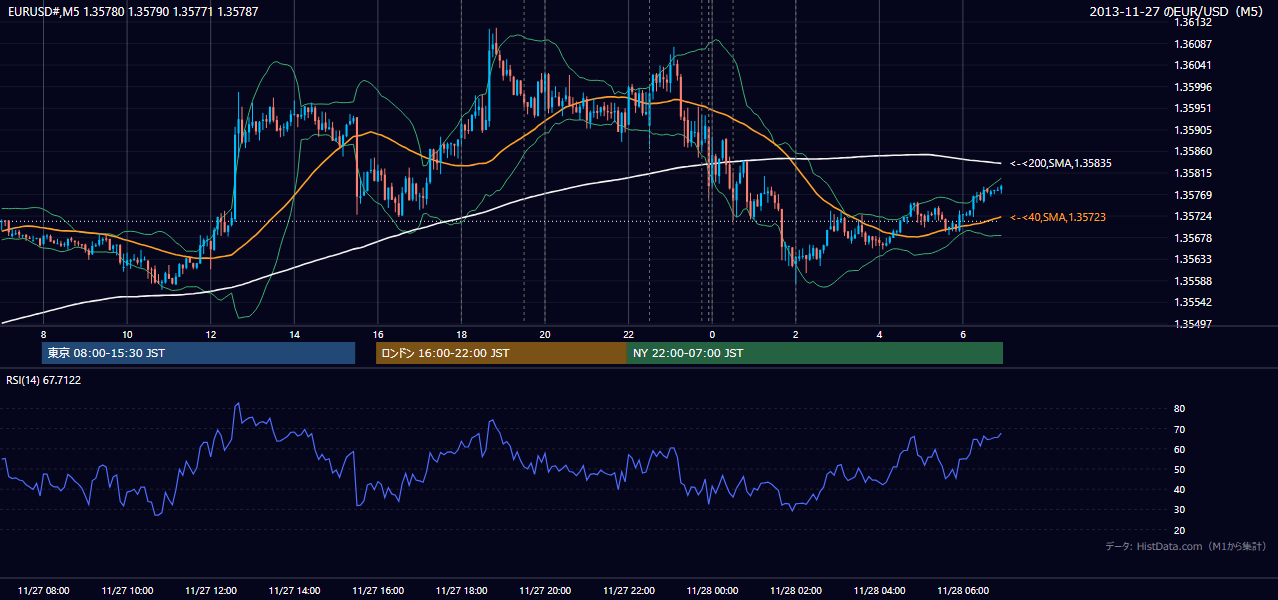Click the 0 midnight tick on chart axis
The height and width of the screenshot is (600, 1278).
(x=712, y=334)
